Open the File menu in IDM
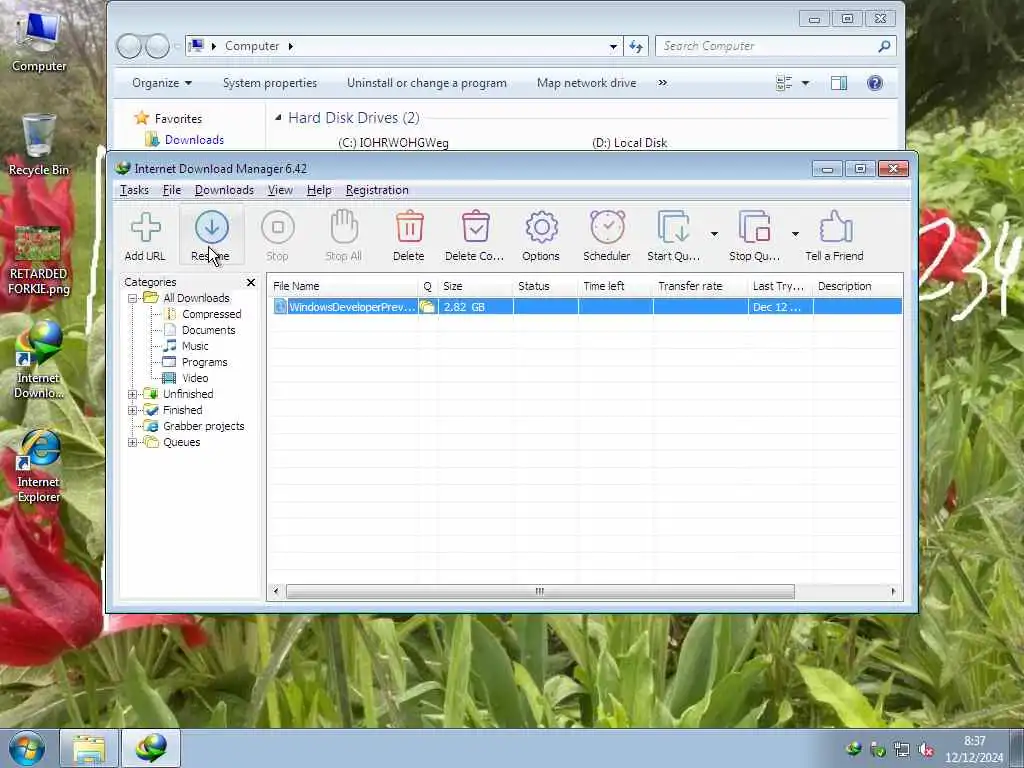This screenshot has height=768, width=1024. pos(172,190)
